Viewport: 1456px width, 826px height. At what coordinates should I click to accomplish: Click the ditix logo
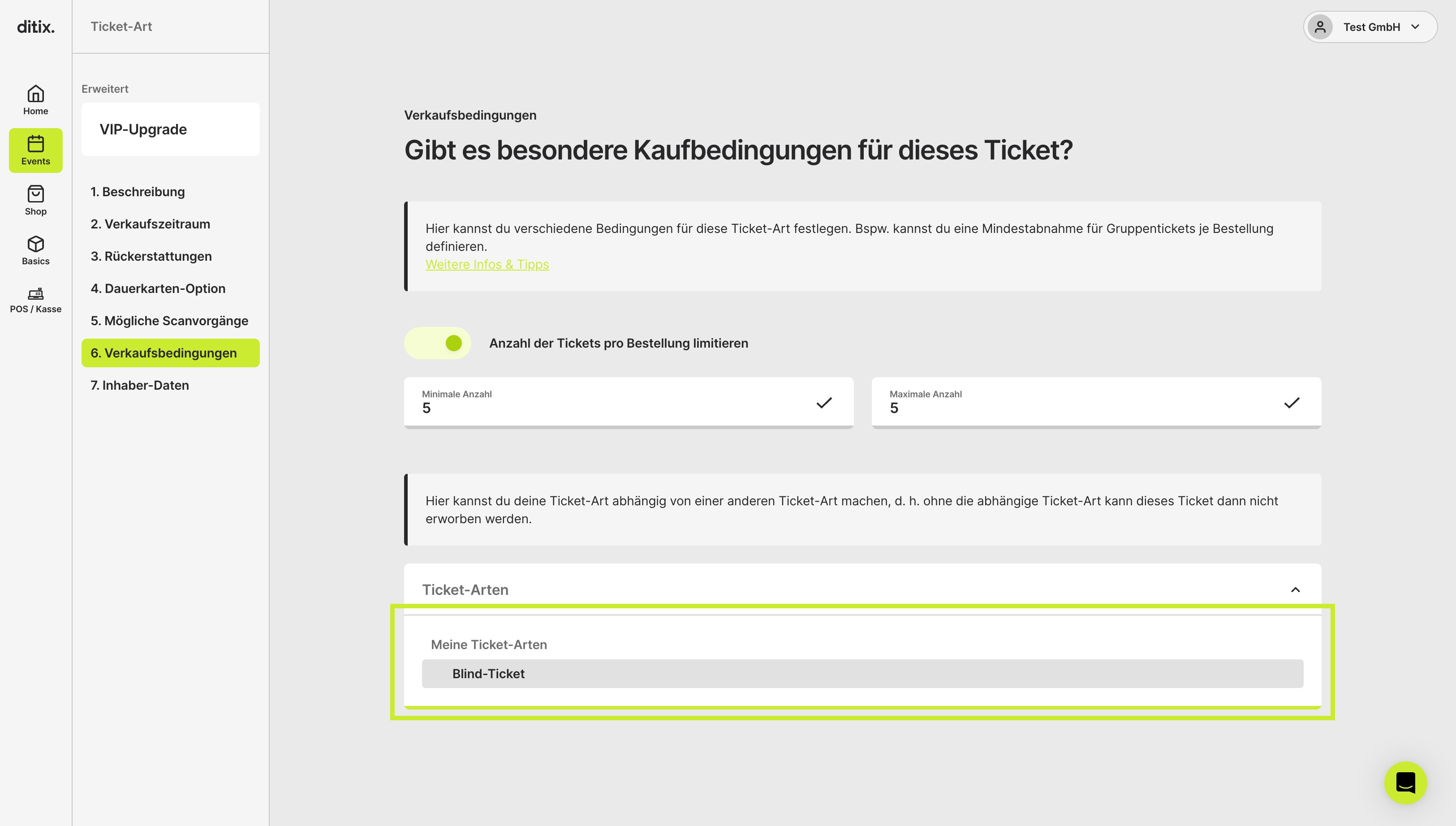click(x=35, y=27)
